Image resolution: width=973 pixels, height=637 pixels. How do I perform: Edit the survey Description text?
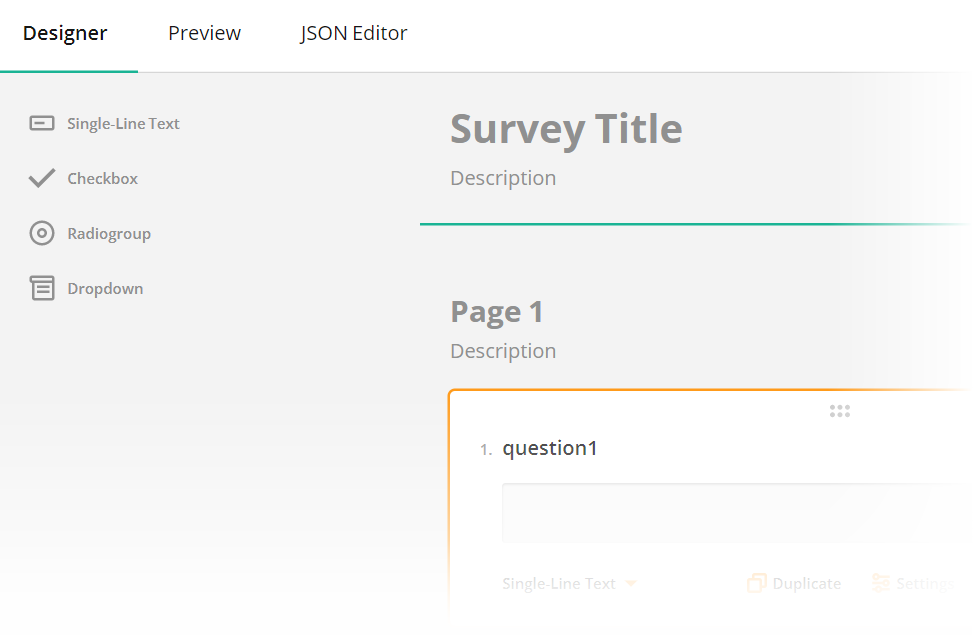click(503, 177)
